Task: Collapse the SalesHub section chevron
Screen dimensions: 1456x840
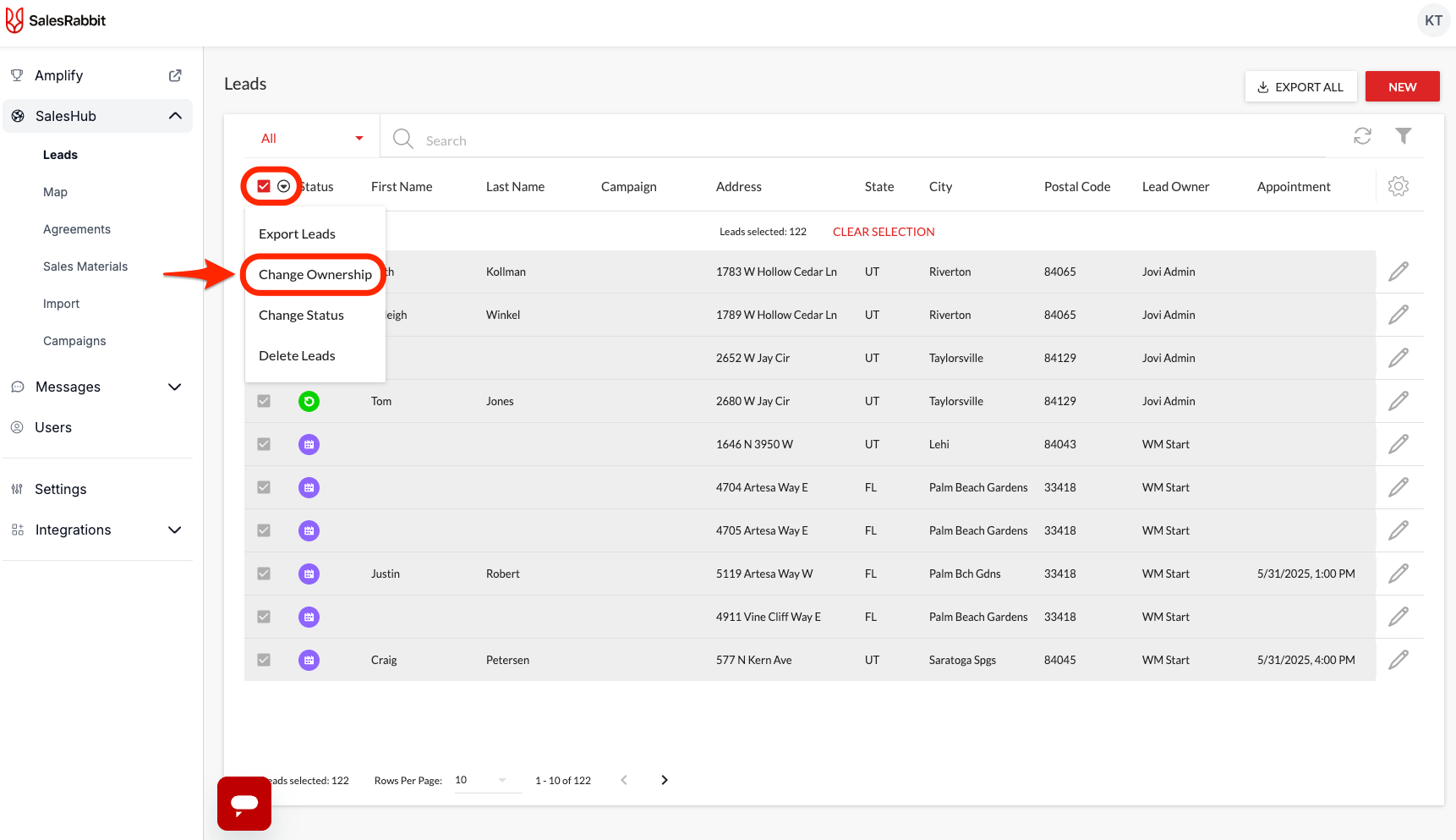Action: (175, 116)
